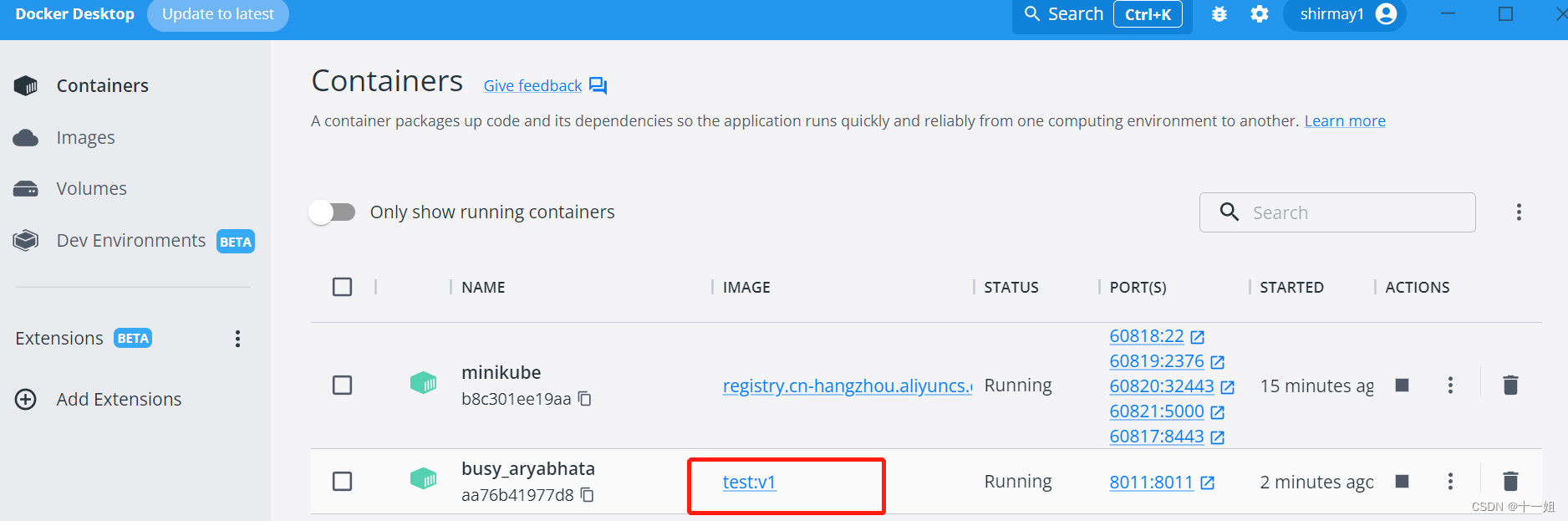Click the busy_aryabhata container icon

click(424, 480)
